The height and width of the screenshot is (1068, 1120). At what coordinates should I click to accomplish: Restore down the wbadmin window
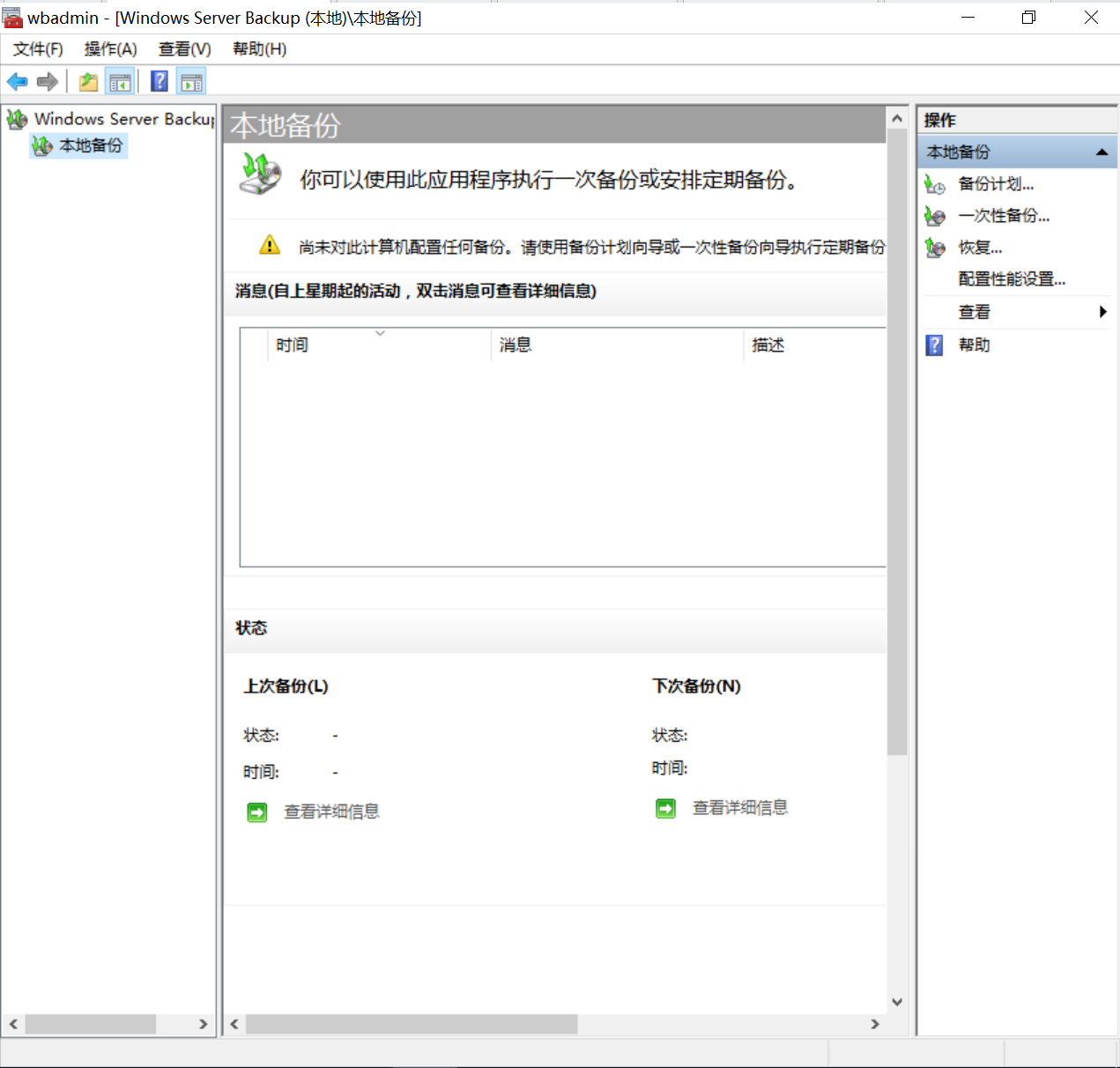[1028, 18]
